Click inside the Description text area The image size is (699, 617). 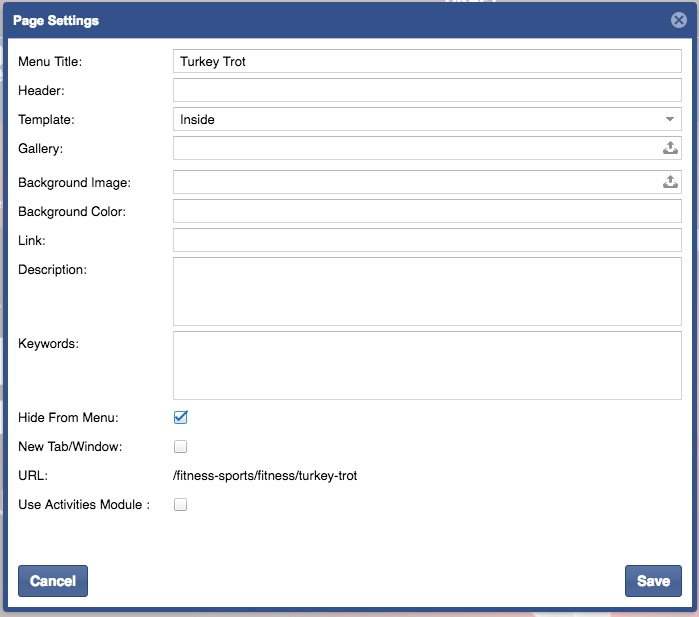pos(427,291)
